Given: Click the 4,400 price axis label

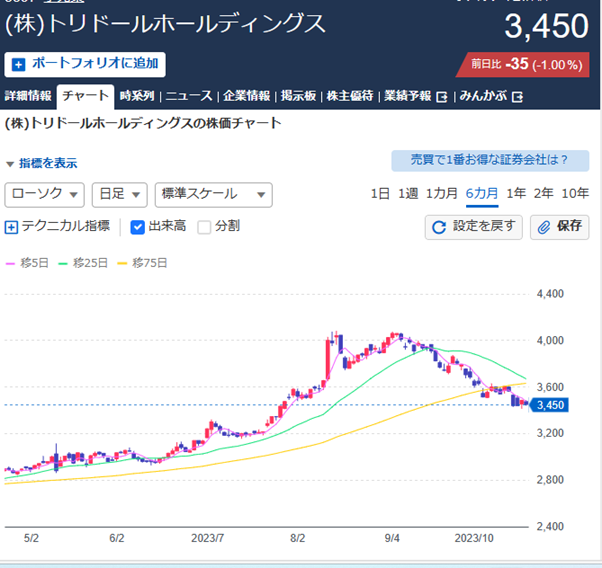Looking at the screenshot, I should tap(550, 294).
